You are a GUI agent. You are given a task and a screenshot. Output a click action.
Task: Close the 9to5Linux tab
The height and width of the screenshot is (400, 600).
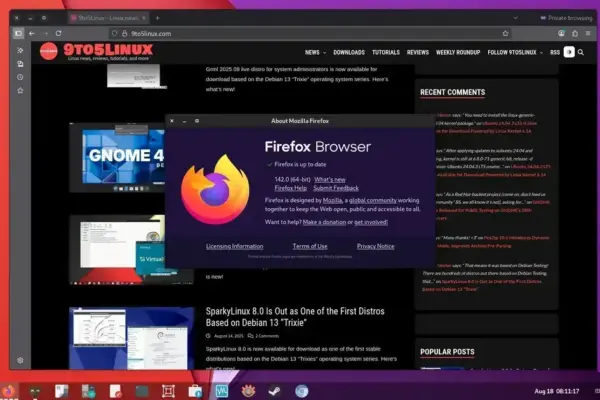tap(143, 18)
